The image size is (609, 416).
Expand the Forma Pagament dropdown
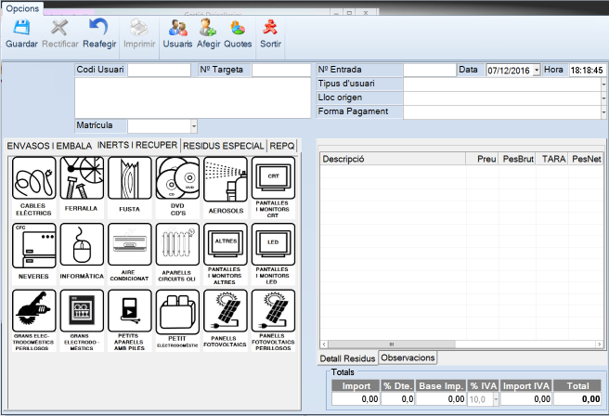coord(604,112)
